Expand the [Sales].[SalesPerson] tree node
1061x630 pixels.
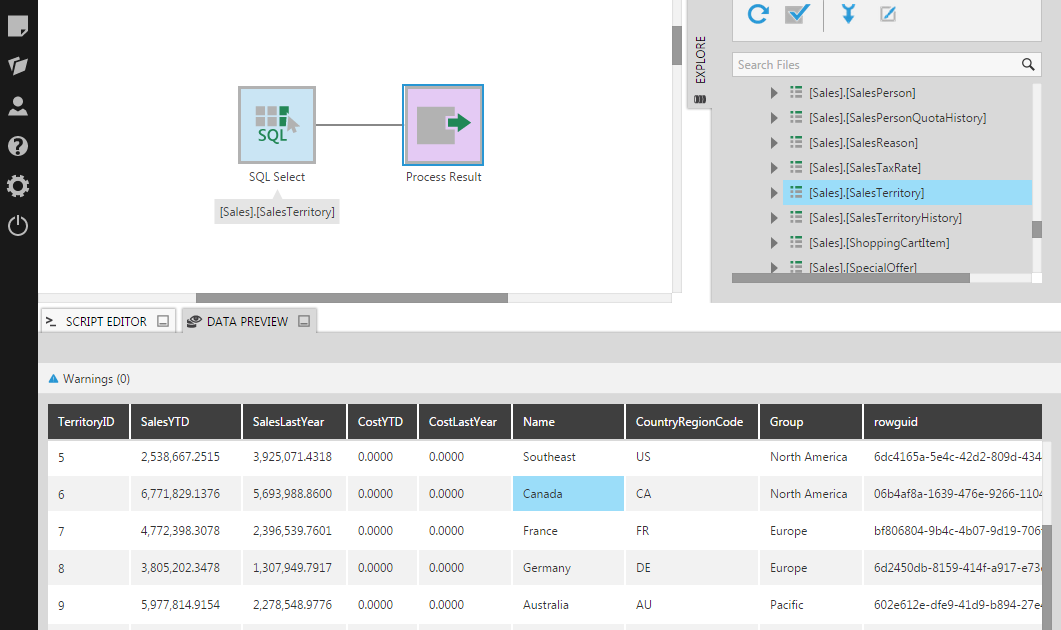click(x=774, y=93)
